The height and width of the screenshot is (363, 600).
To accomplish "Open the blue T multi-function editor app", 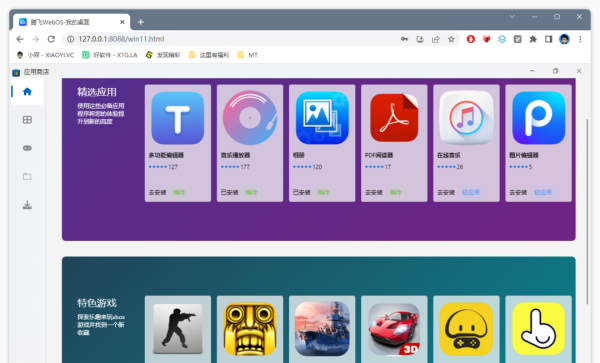I will click(x=178, y=118).
